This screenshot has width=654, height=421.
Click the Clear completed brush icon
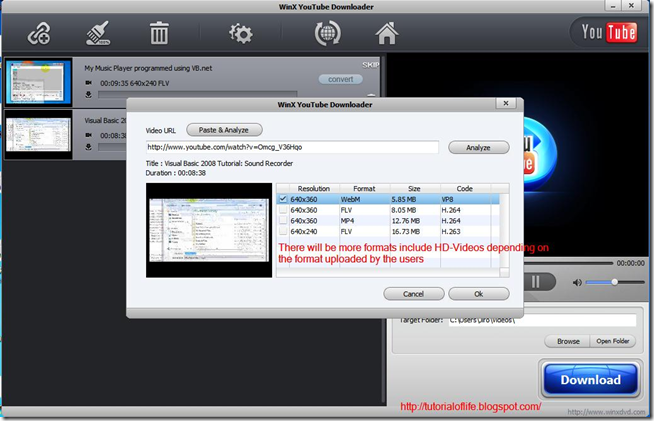tap(98, 33)
